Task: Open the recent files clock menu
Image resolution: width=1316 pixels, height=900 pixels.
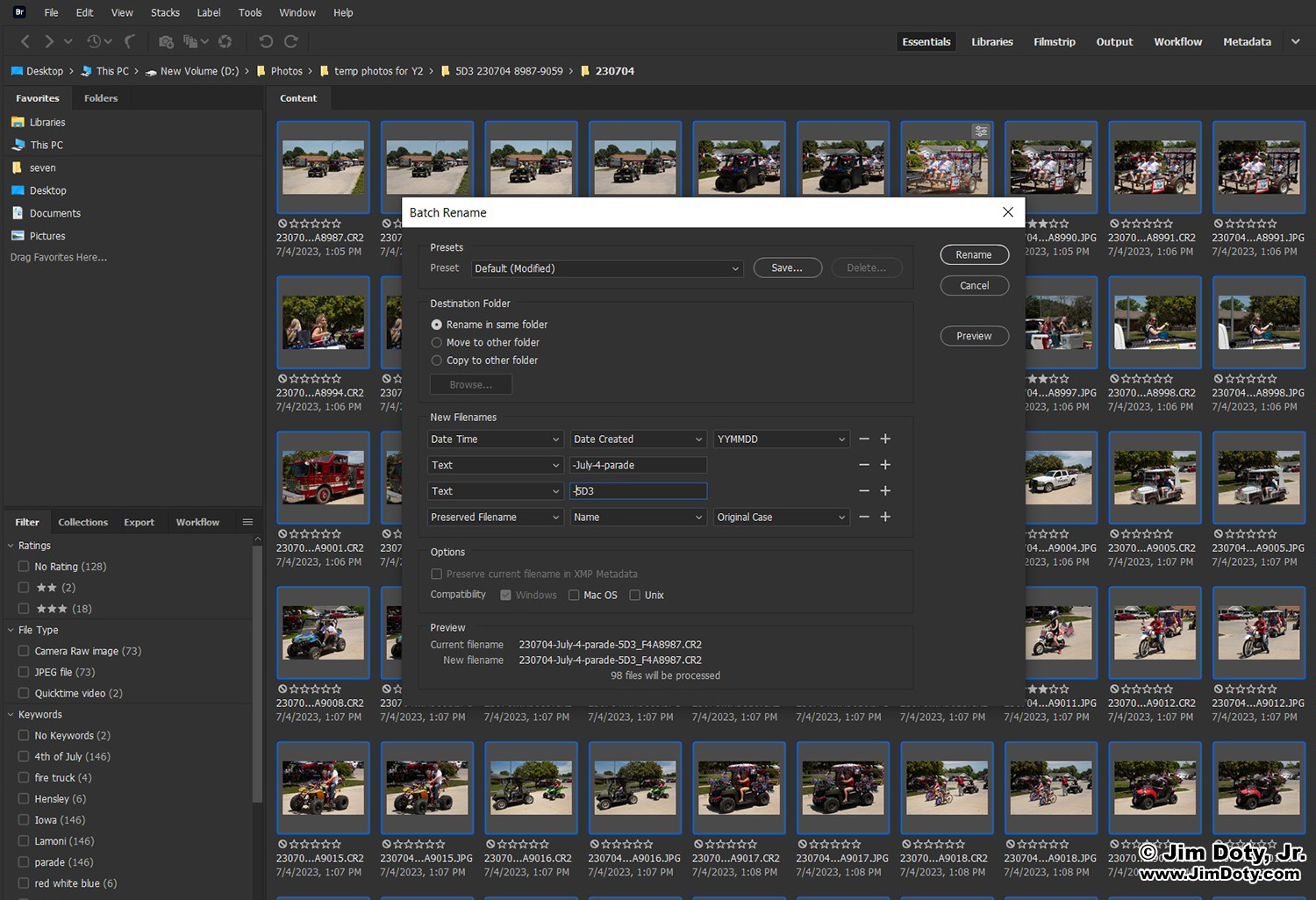Action: [97, 41]
